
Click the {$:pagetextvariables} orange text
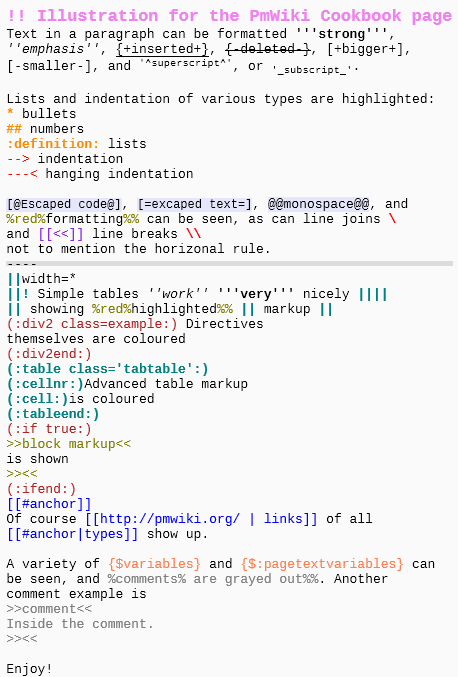pos(322,563)
